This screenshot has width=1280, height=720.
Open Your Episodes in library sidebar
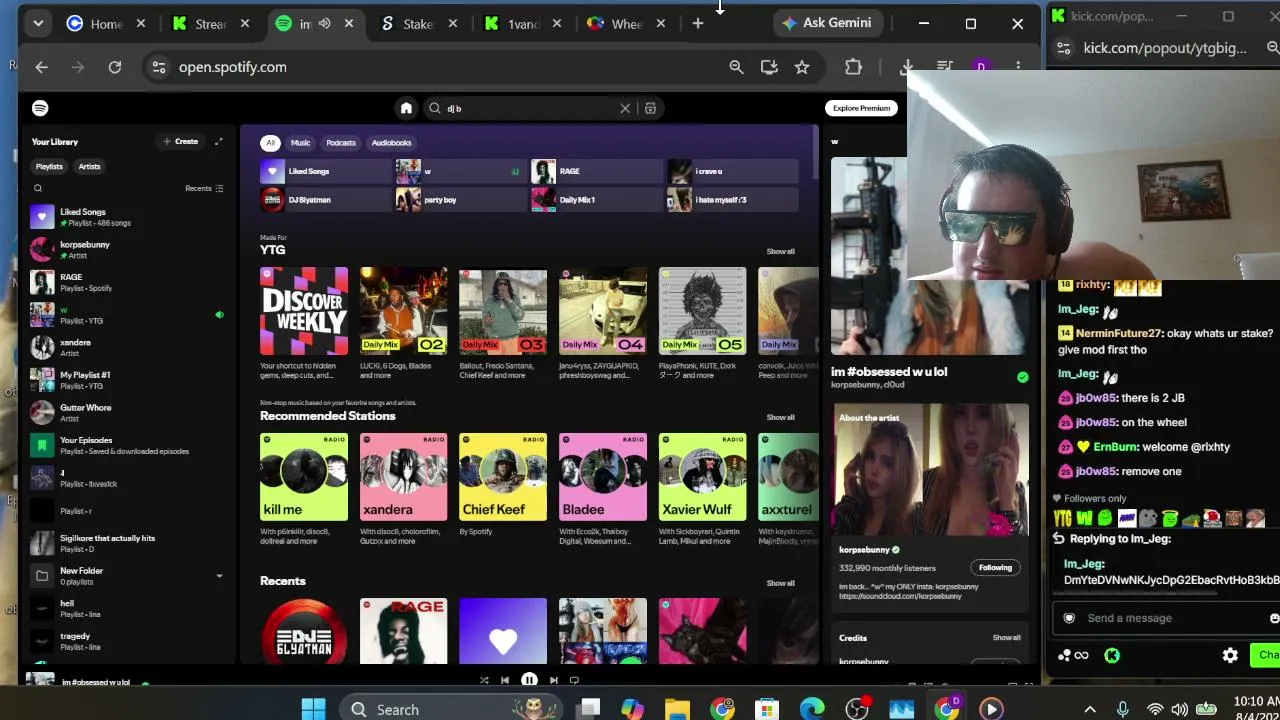(128, 445)
